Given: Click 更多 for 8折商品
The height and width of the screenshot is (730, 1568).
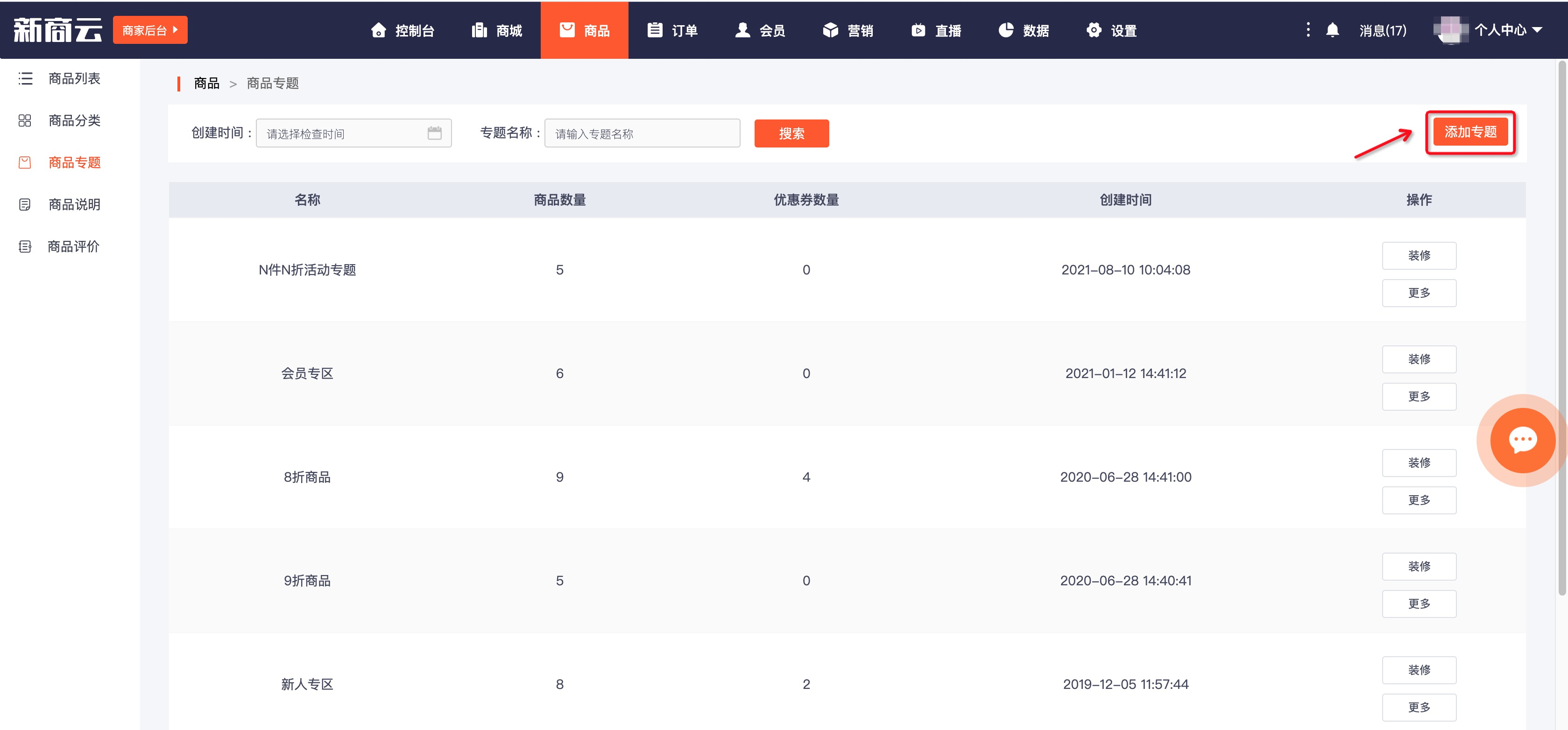Looking at the screenshot, I should 1420,500.
